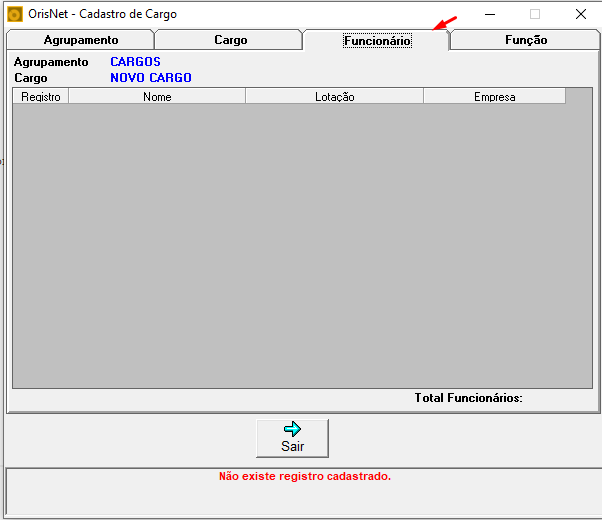
Task: Click the Empresa column header
Action: (494, 96)
